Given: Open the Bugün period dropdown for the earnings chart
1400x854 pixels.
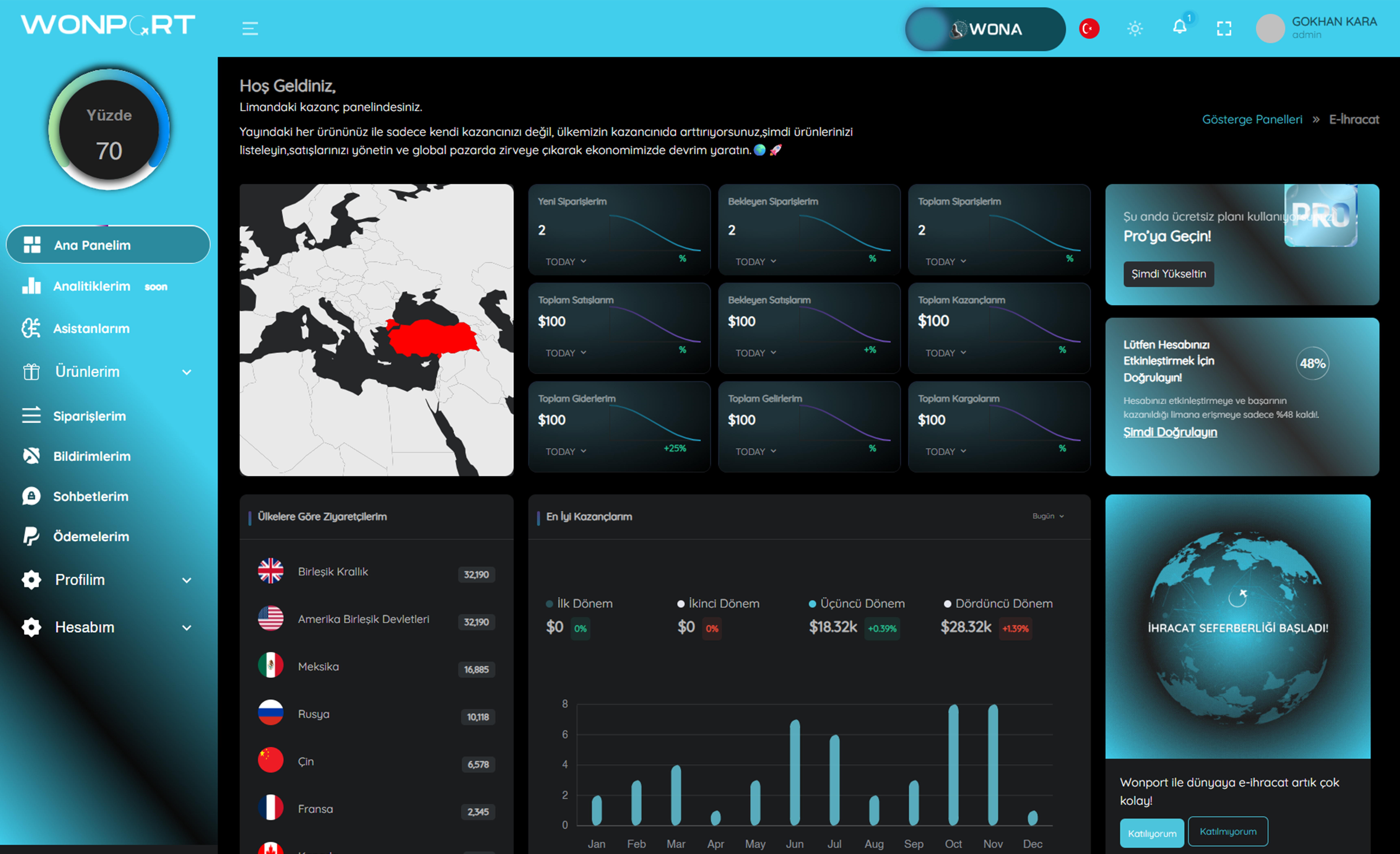Looking at the screenshot, I should pyautogui.click(x=1047, y=516).
